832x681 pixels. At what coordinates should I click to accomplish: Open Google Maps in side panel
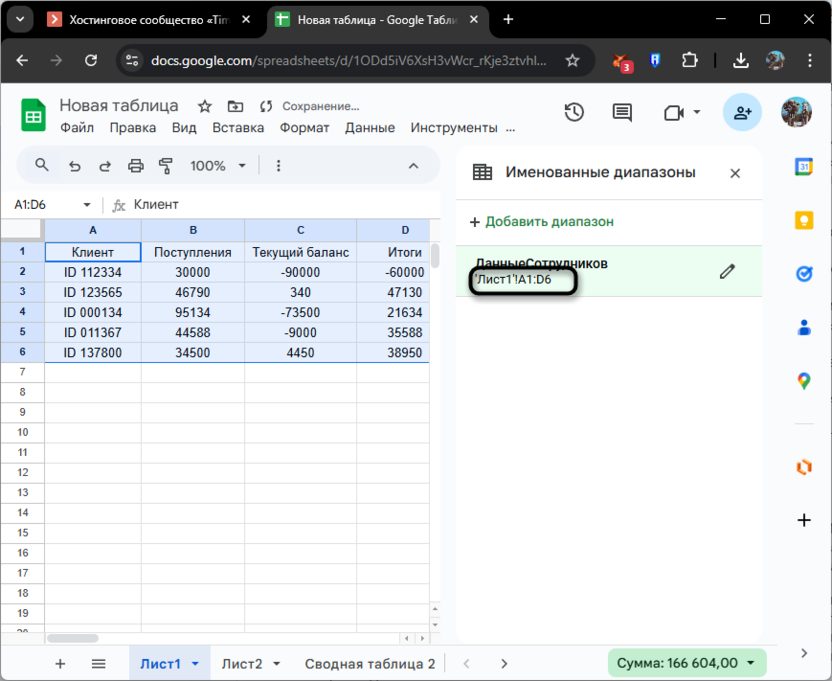tap(803, 380)
